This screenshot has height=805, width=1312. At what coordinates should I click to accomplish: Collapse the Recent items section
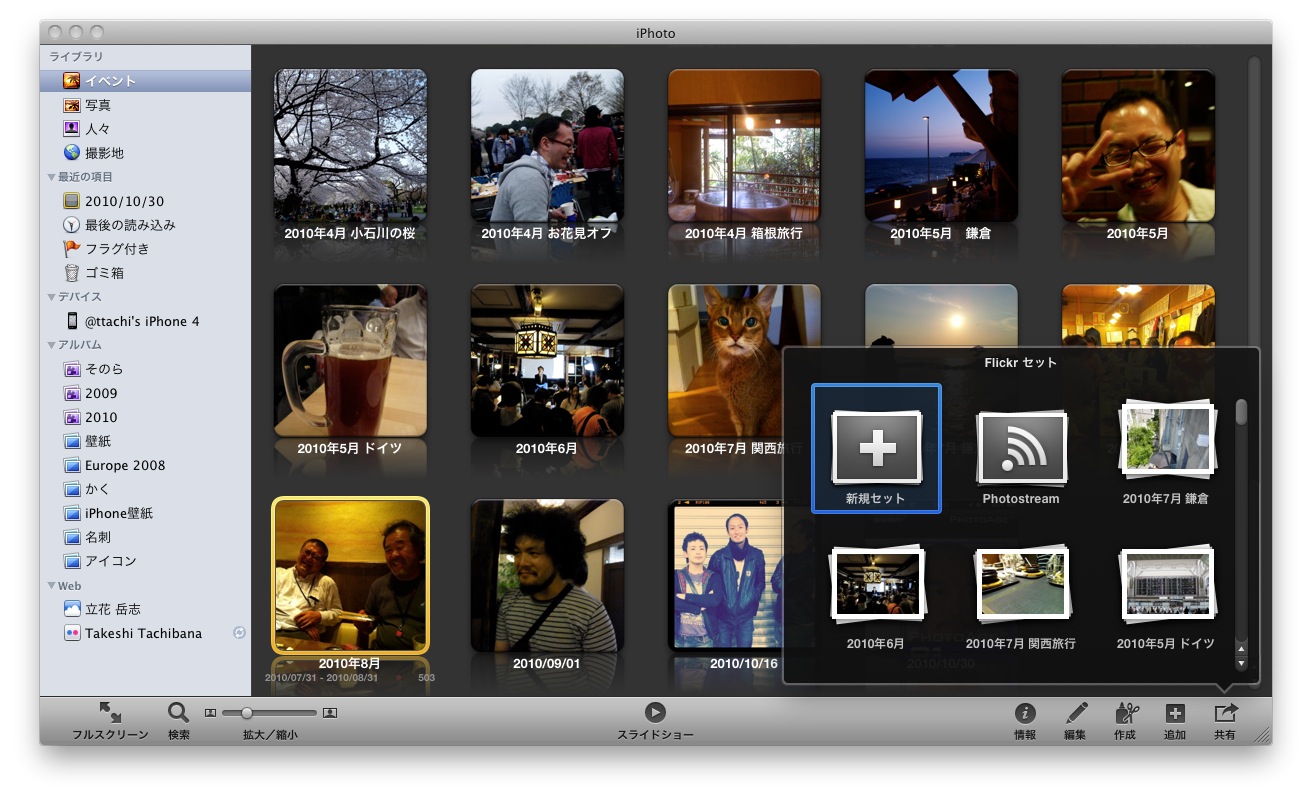(x=52, y=177)
